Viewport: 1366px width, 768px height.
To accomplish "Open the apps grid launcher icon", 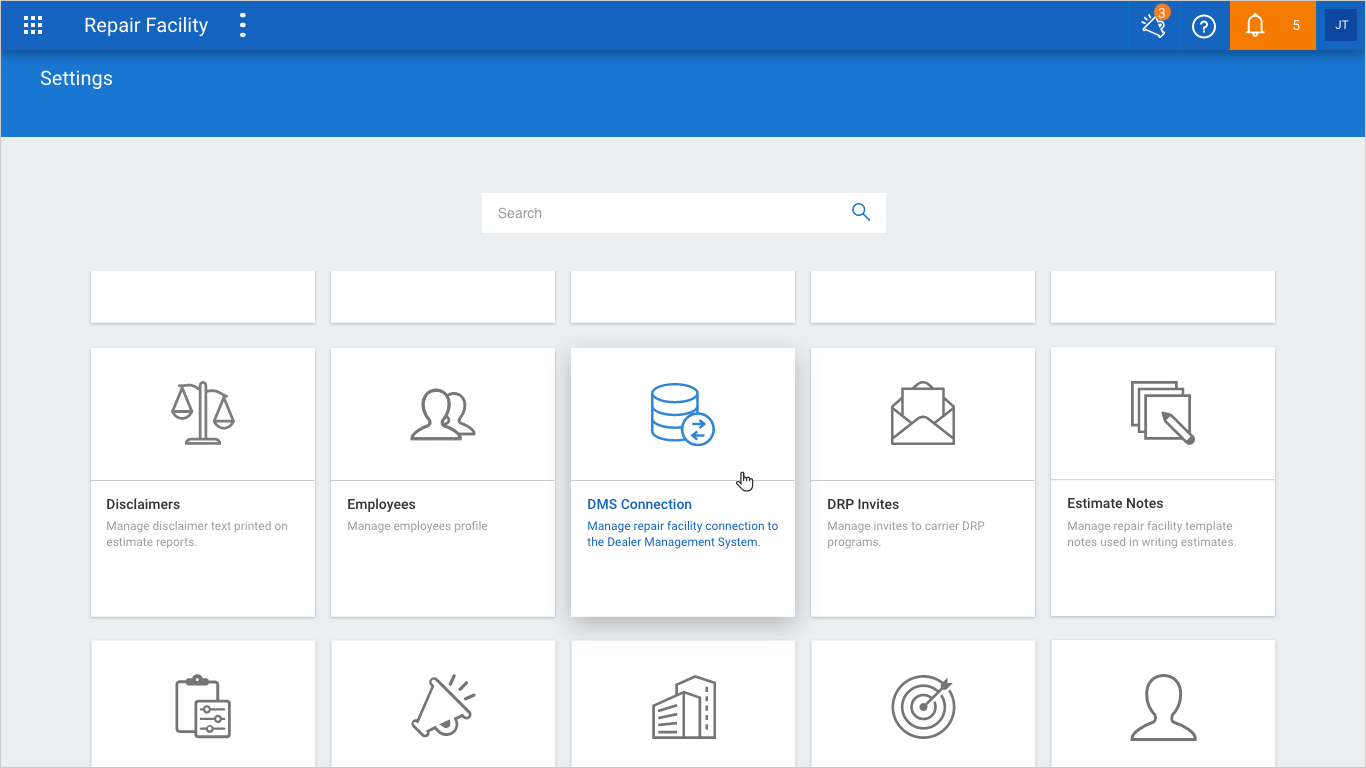I will pyautogui.click(x=33, y=26).
